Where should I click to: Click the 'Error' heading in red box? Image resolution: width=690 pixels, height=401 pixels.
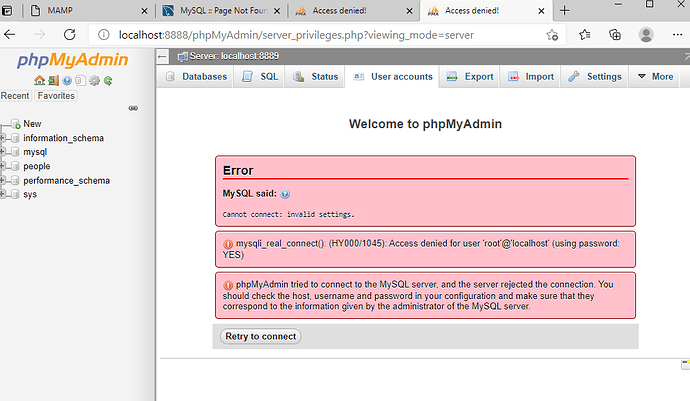pyautogui.click(x=238, y=170)
